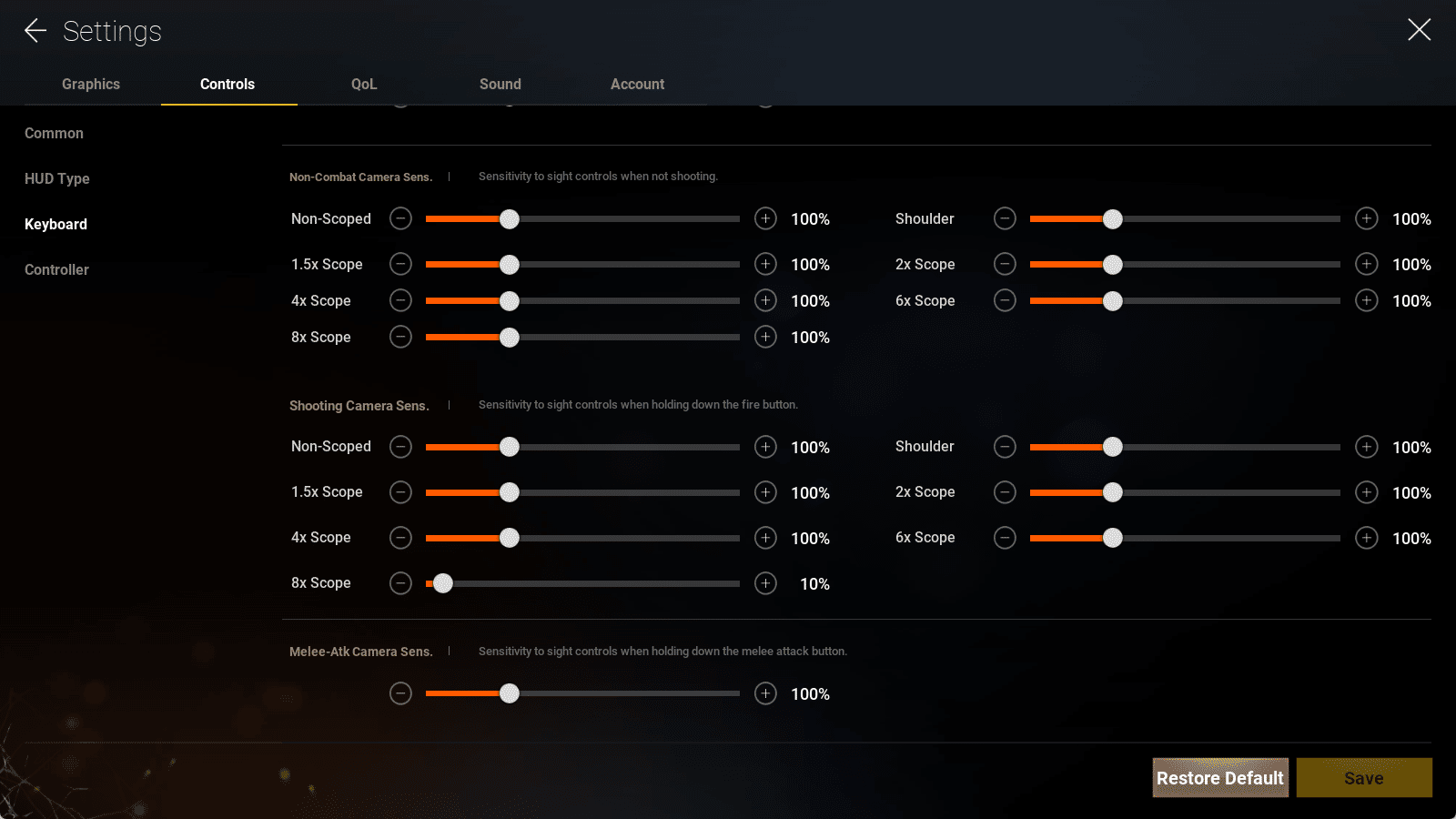Click Restore Default button
1456x819 pixels.
click(x=1220, y=778)
